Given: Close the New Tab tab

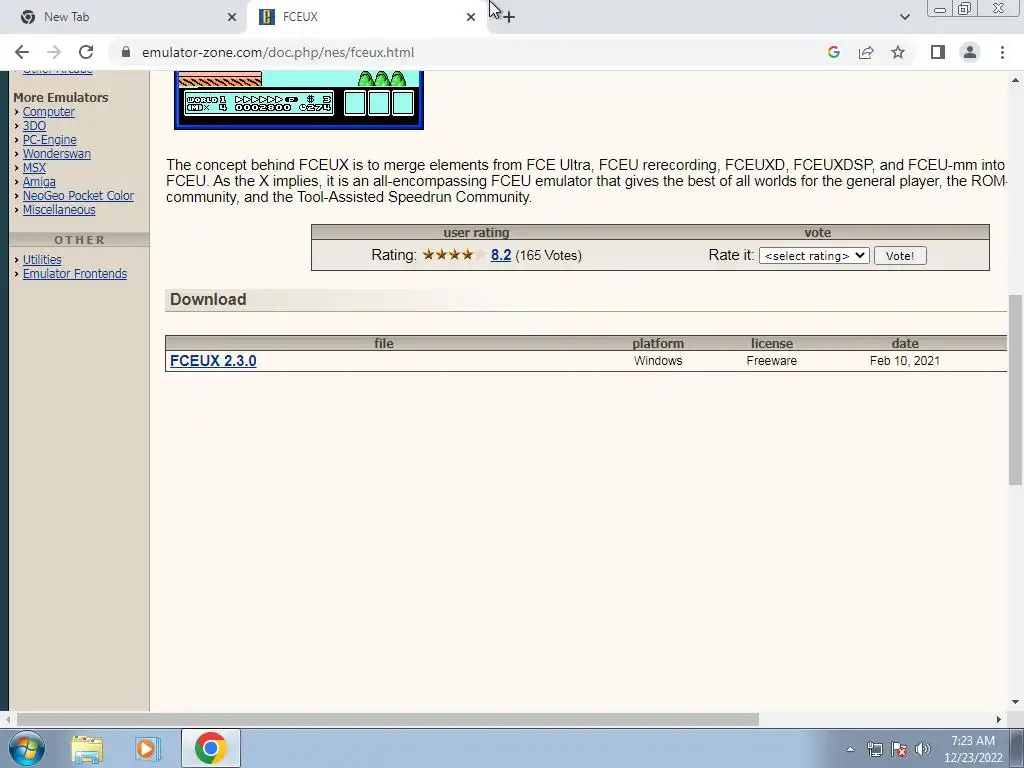Looking at the screenshot, I should (x=232, y=17).
